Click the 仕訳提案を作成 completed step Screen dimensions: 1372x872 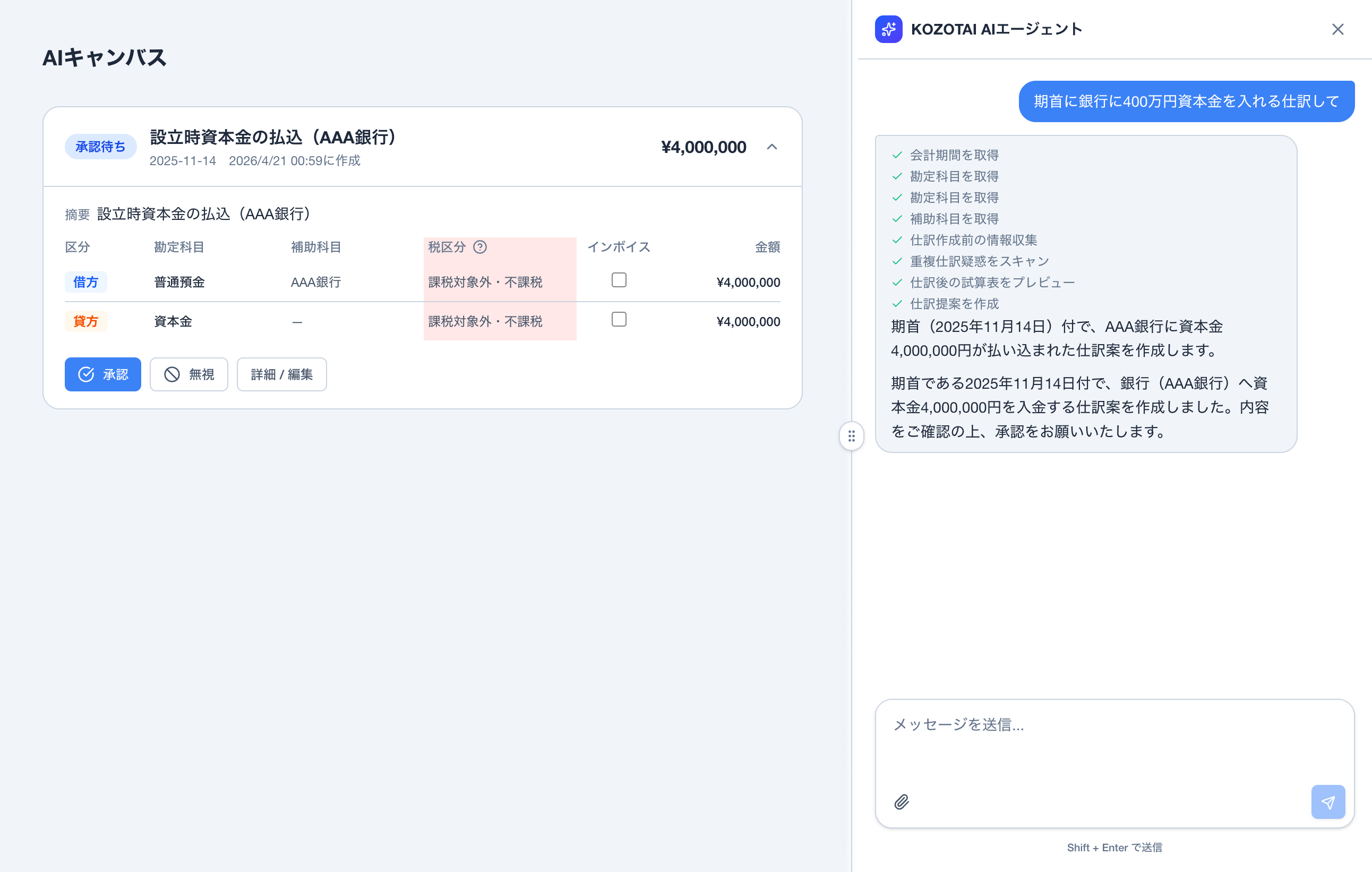[954, 304]
